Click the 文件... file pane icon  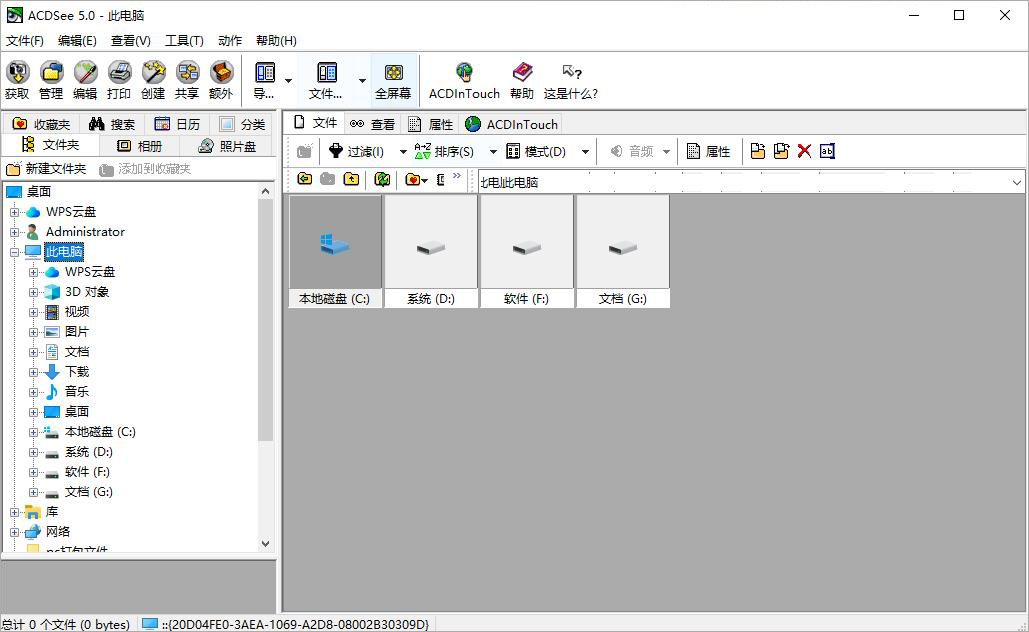click(326, 80)
